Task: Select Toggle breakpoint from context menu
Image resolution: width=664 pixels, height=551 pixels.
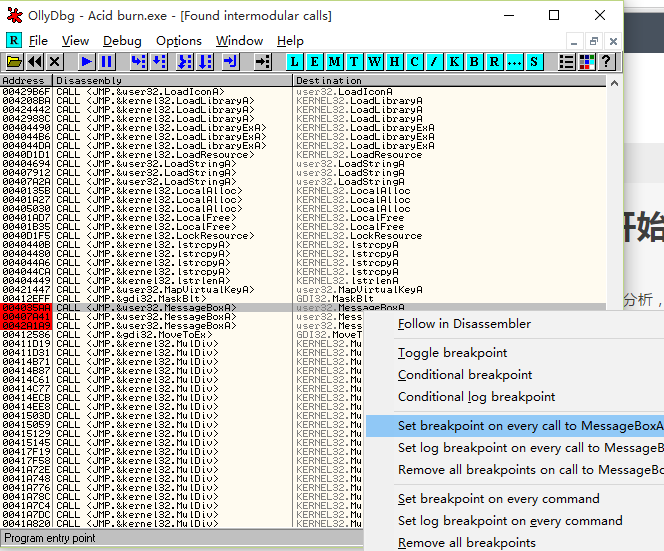Action: [452, 353]
